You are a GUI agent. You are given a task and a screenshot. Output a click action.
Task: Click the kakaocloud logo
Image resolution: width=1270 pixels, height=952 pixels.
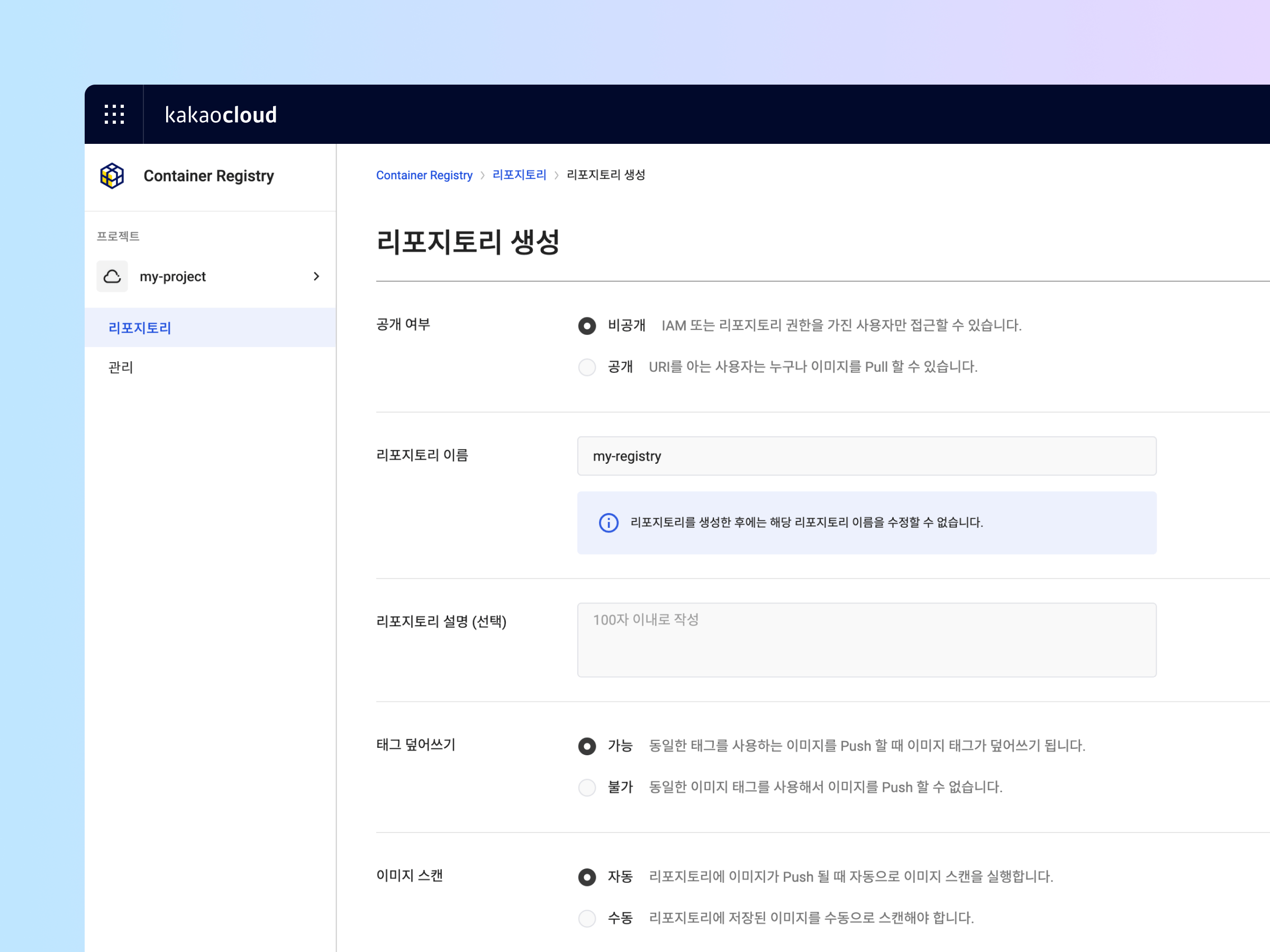point(221,115)
